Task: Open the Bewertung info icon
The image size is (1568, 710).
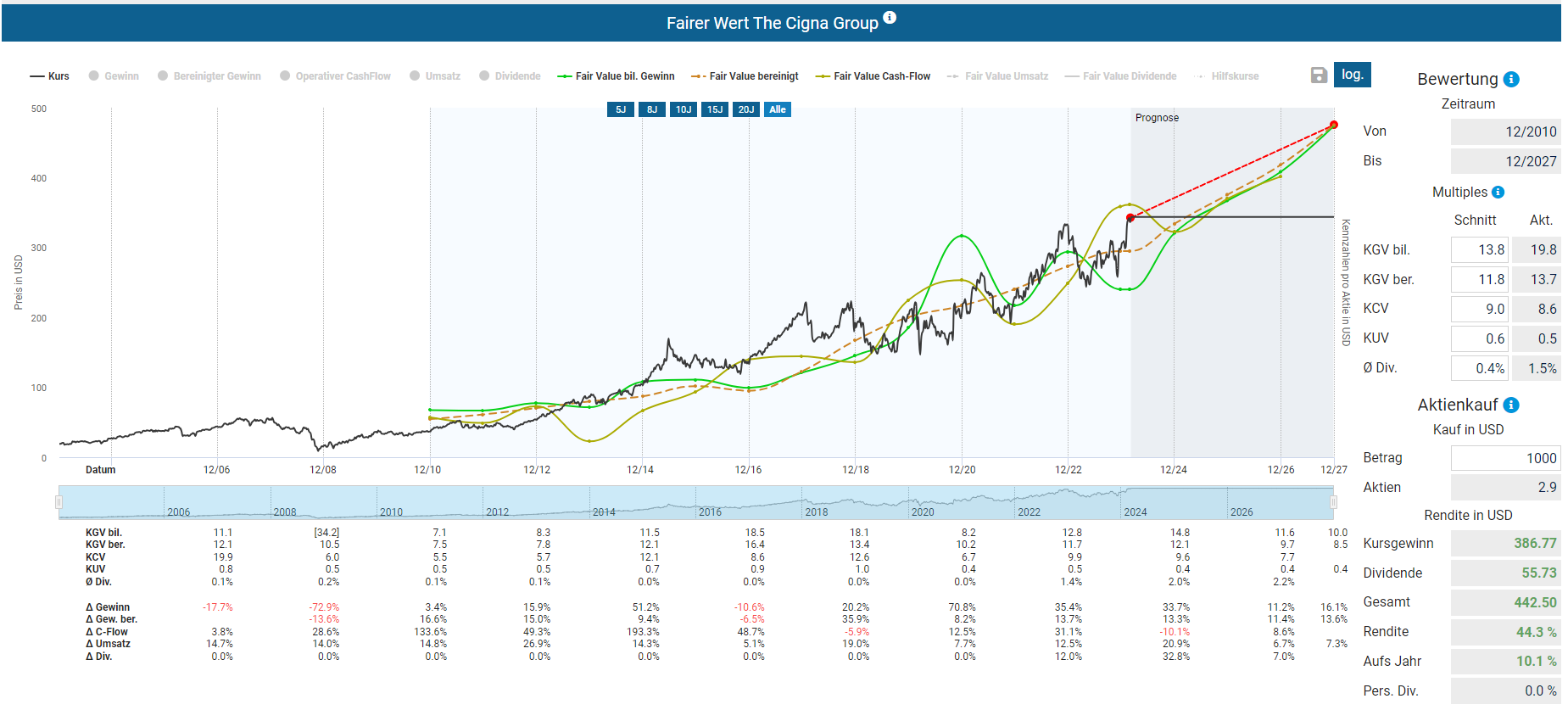Action: point(1511,80)
